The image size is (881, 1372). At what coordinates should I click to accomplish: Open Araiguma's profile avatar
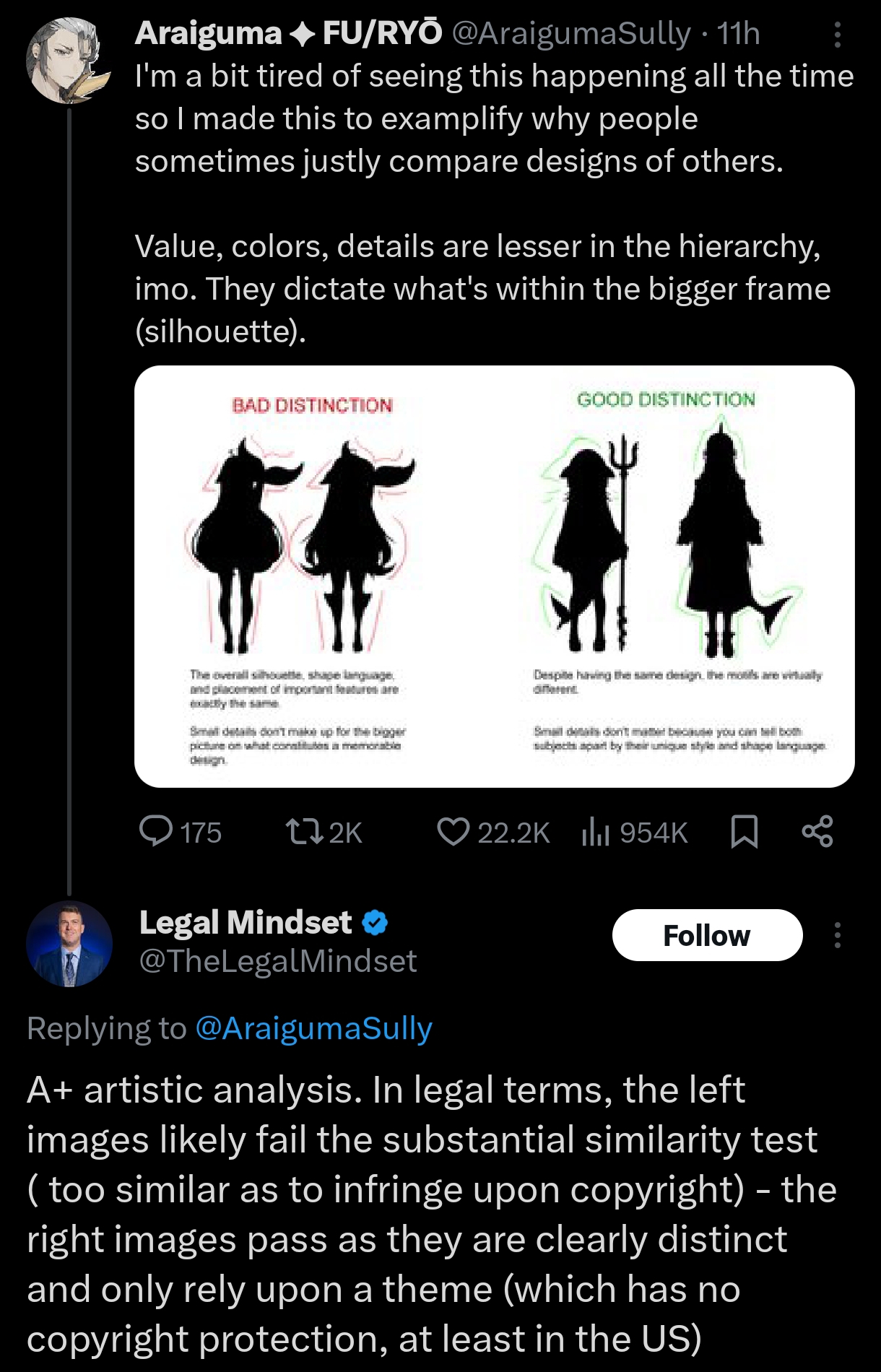click(69, 61)
